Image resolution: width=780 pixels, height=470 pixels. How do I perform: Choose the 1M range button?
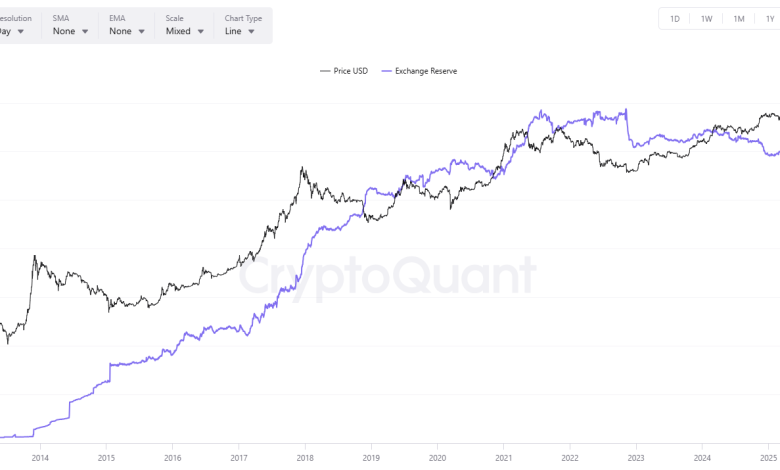click(738, 19)
